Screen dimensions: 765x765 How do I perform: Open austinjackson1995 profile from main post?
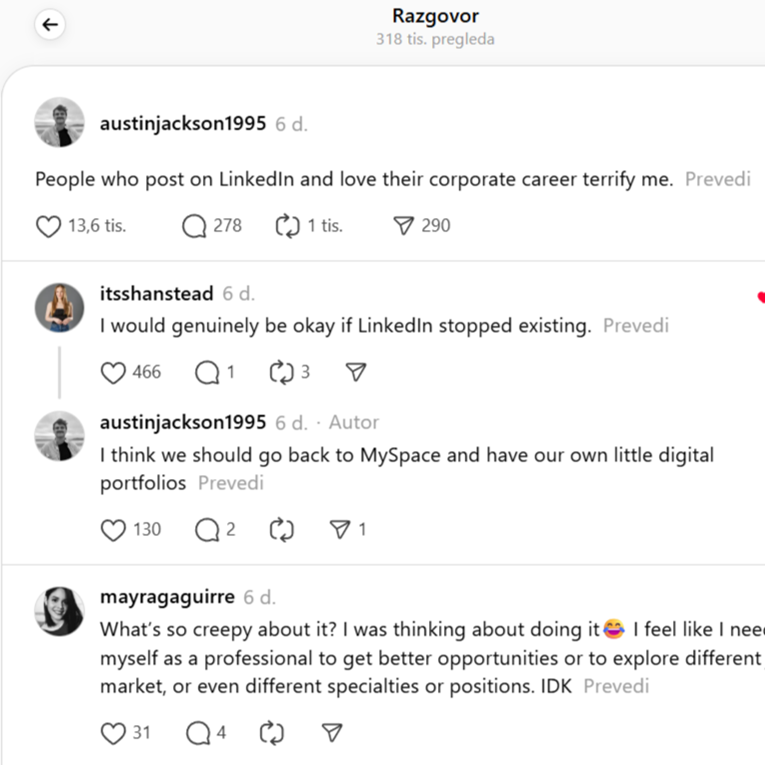pyautogui.click(x=183, y=124)
